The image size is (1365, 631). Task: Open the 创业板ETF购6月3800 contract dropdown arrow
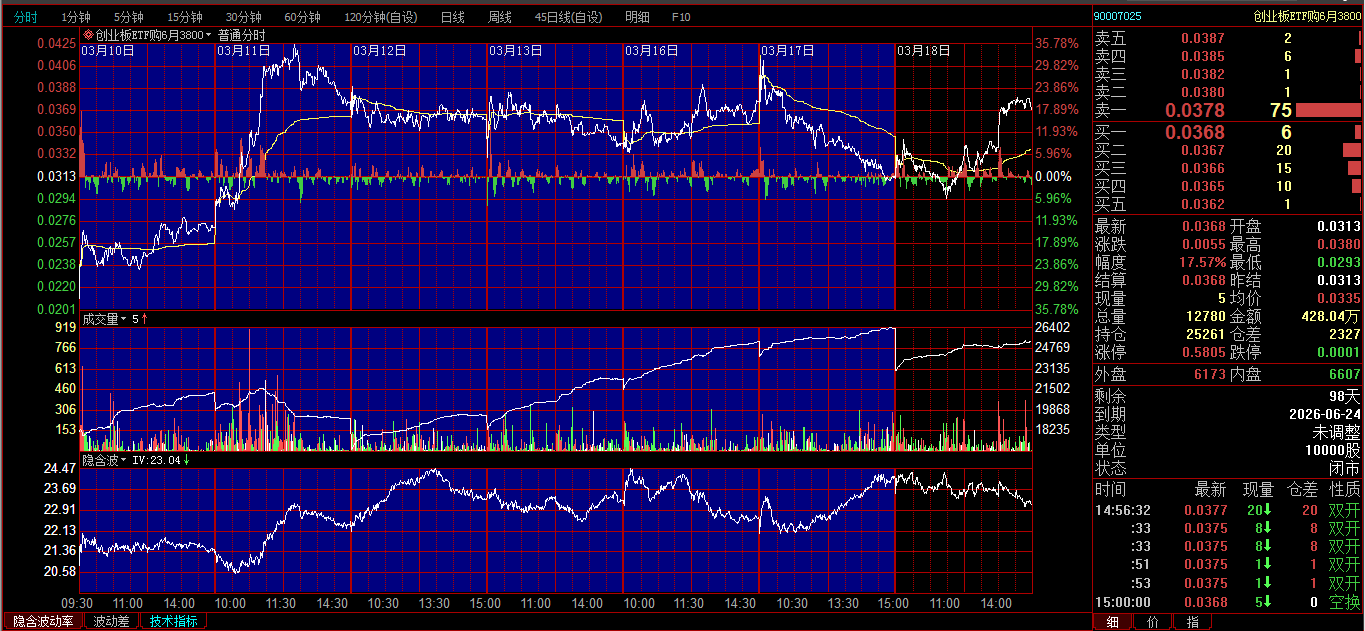pos(209,35)
